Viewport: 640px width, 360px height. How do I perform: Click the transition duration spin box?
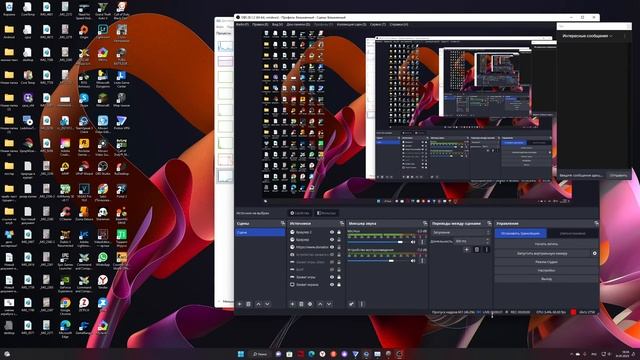472,241
